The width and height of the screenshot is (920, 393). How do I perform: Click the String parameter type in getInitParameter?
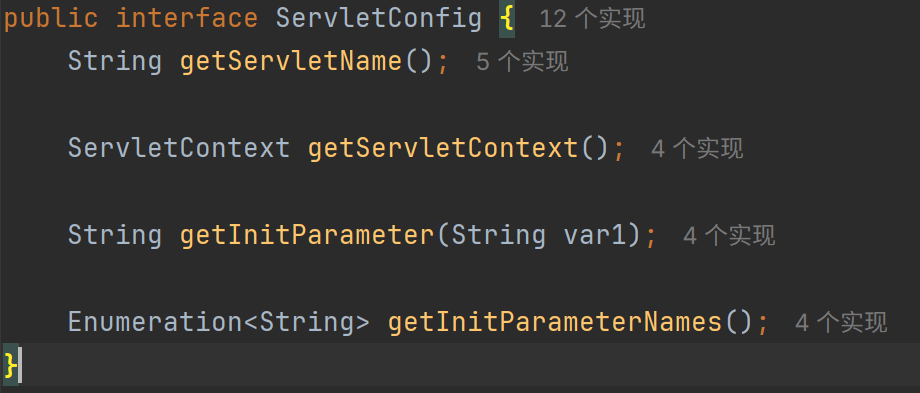[499, 235]
